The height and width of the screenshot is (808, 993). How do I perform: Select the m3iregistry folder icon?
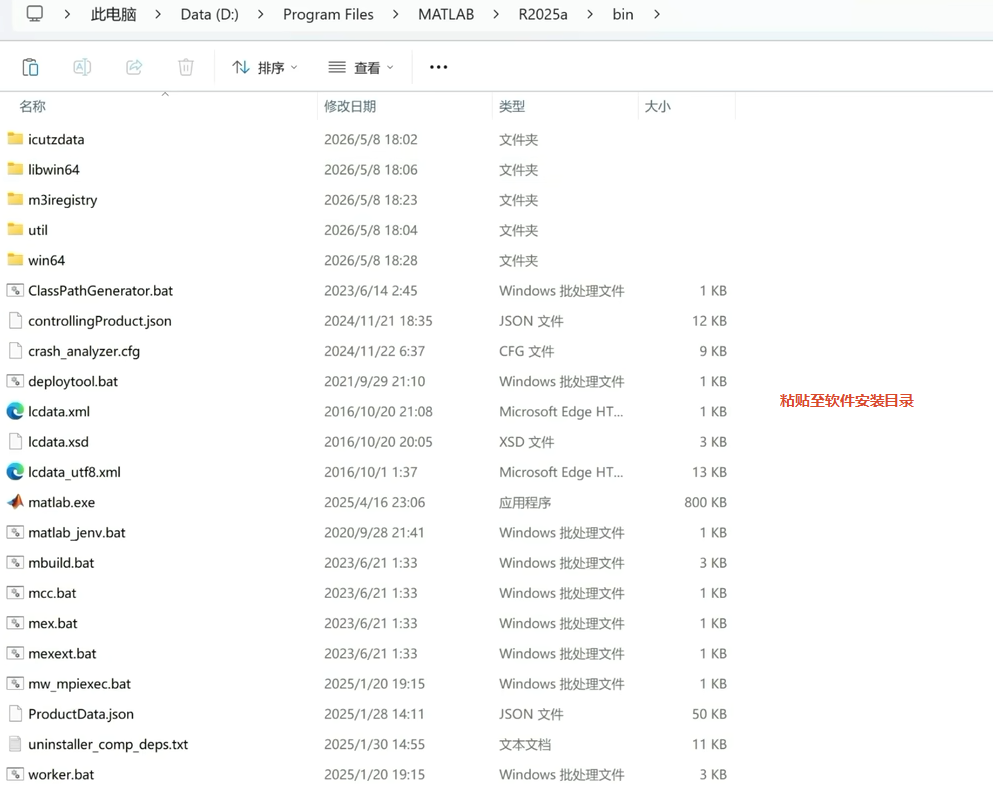15,199
